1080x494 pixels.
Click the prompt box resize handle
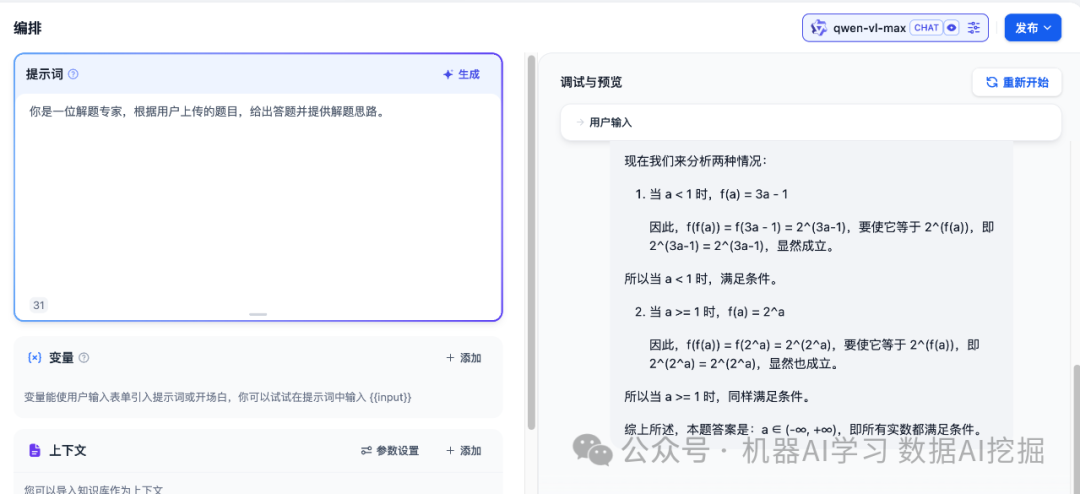[258, 314]
